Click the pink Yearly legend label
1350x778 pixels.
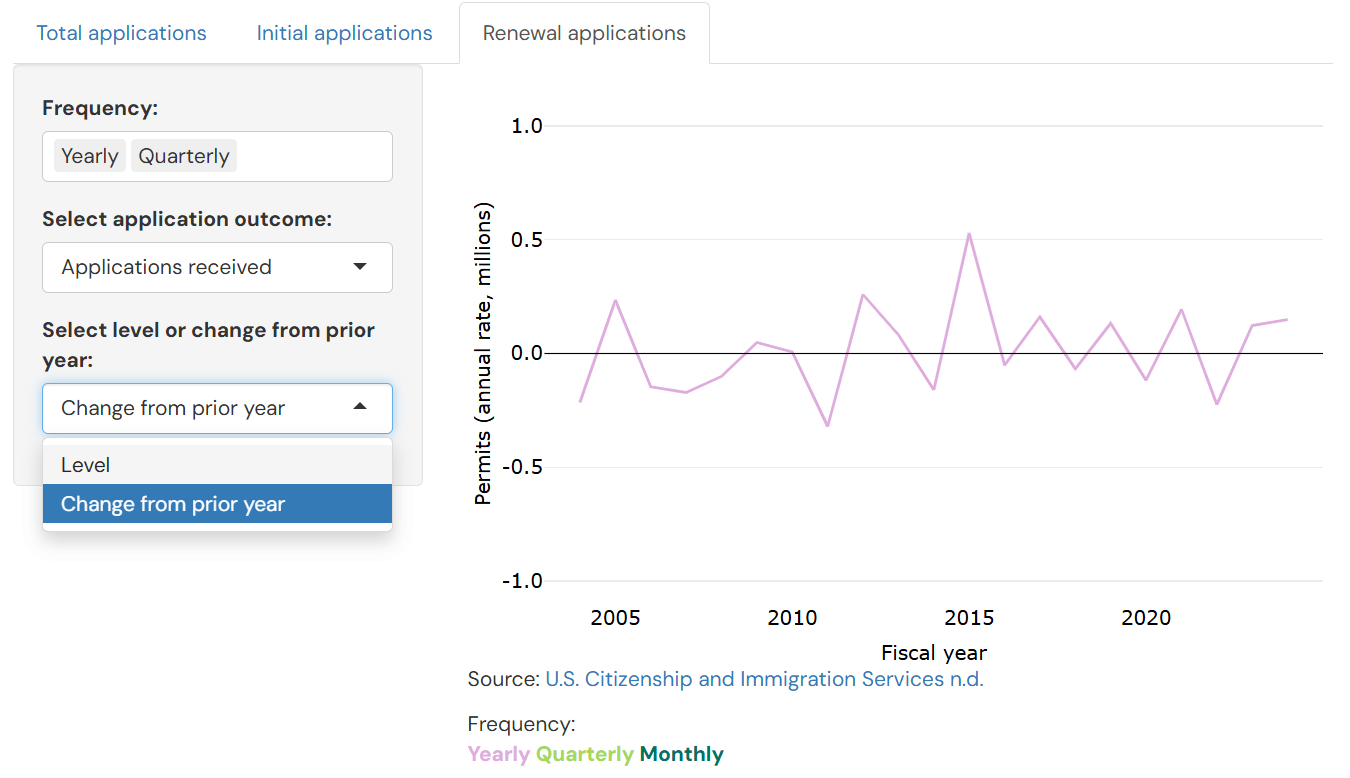click(x=498, y=754)
